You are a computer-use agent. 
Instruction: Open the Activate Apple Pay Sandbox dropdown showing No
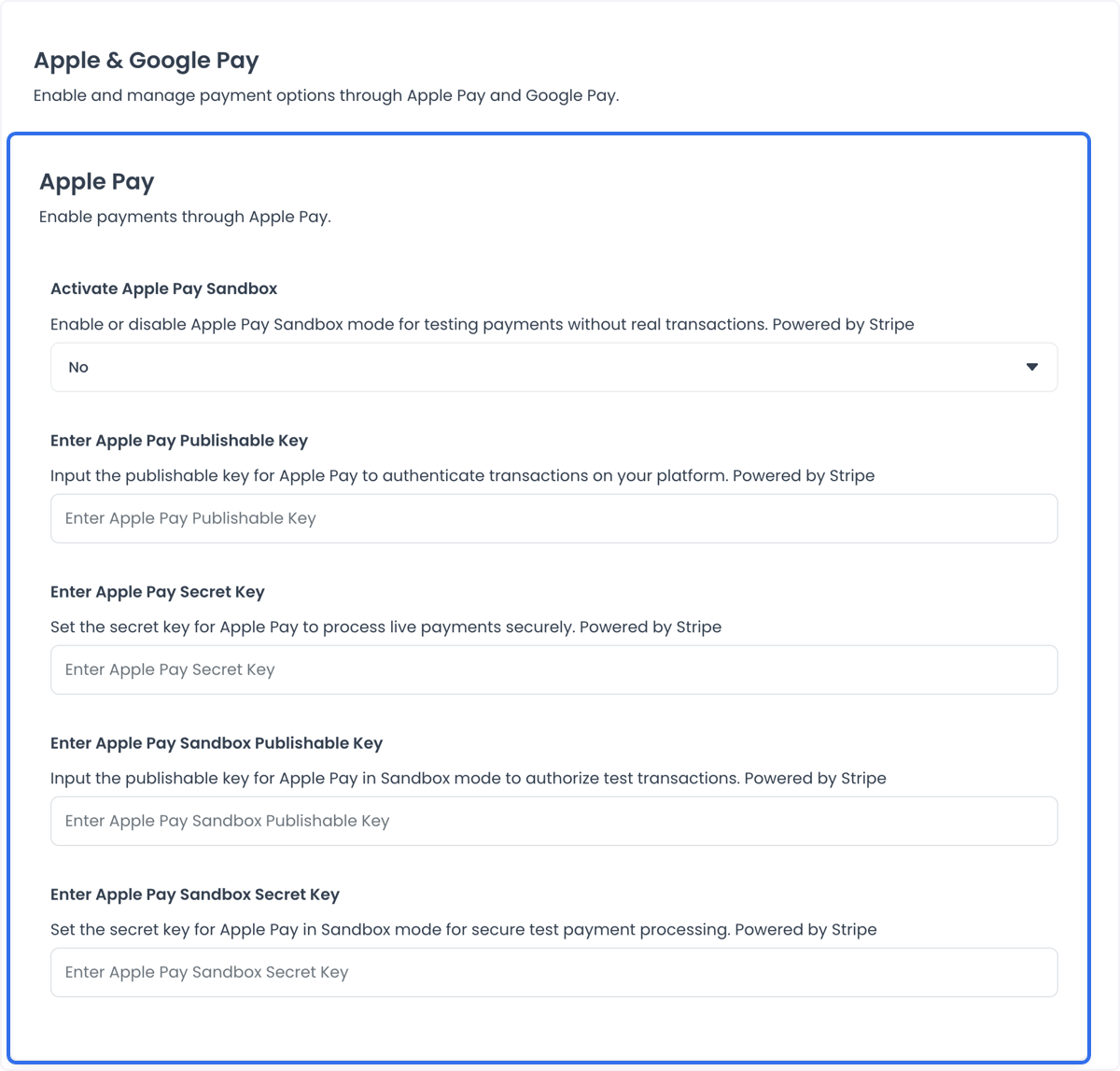(553, 367)
